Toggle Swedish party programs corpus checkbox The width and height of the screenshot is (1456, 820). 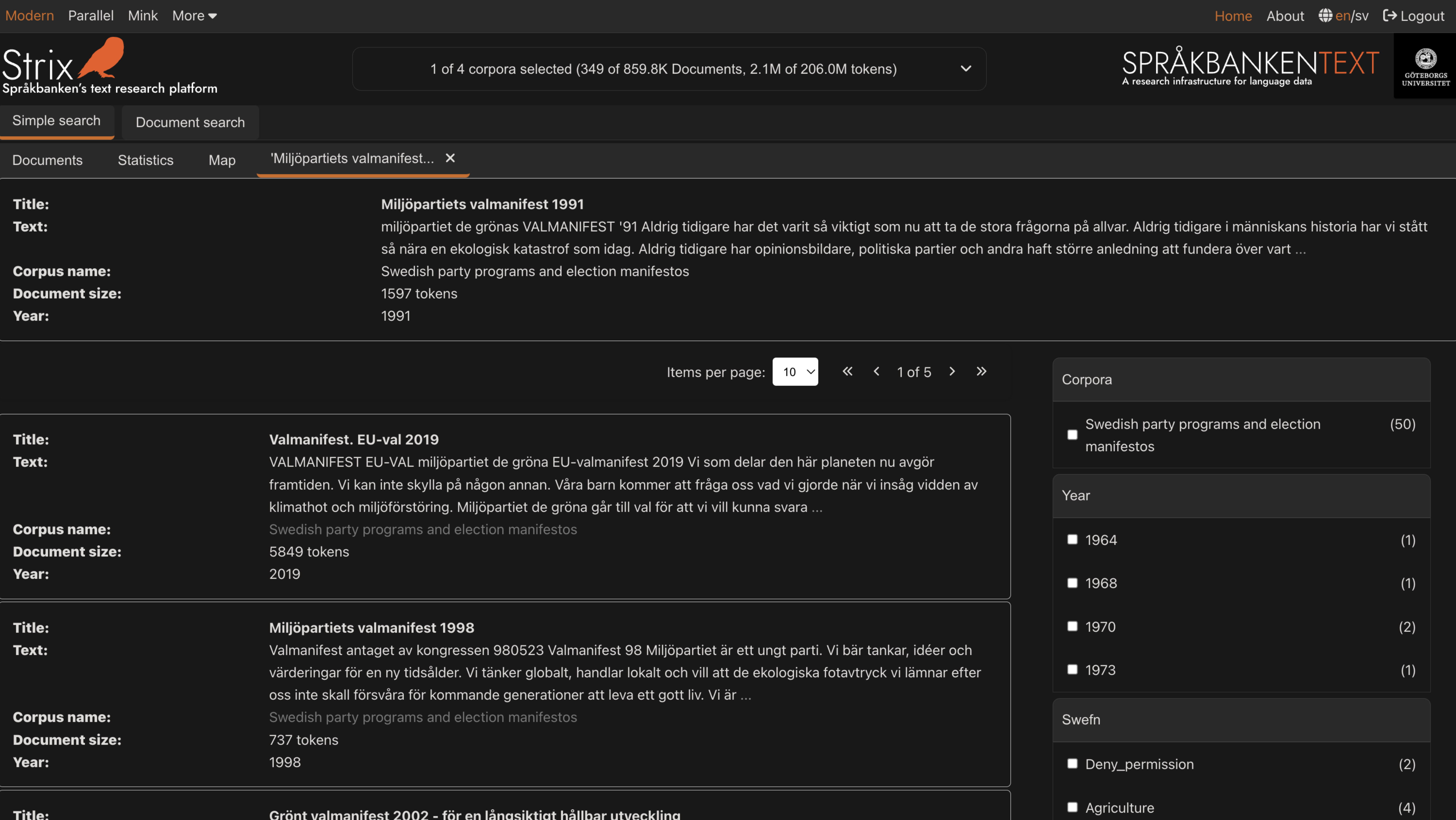coord(1072,435)
